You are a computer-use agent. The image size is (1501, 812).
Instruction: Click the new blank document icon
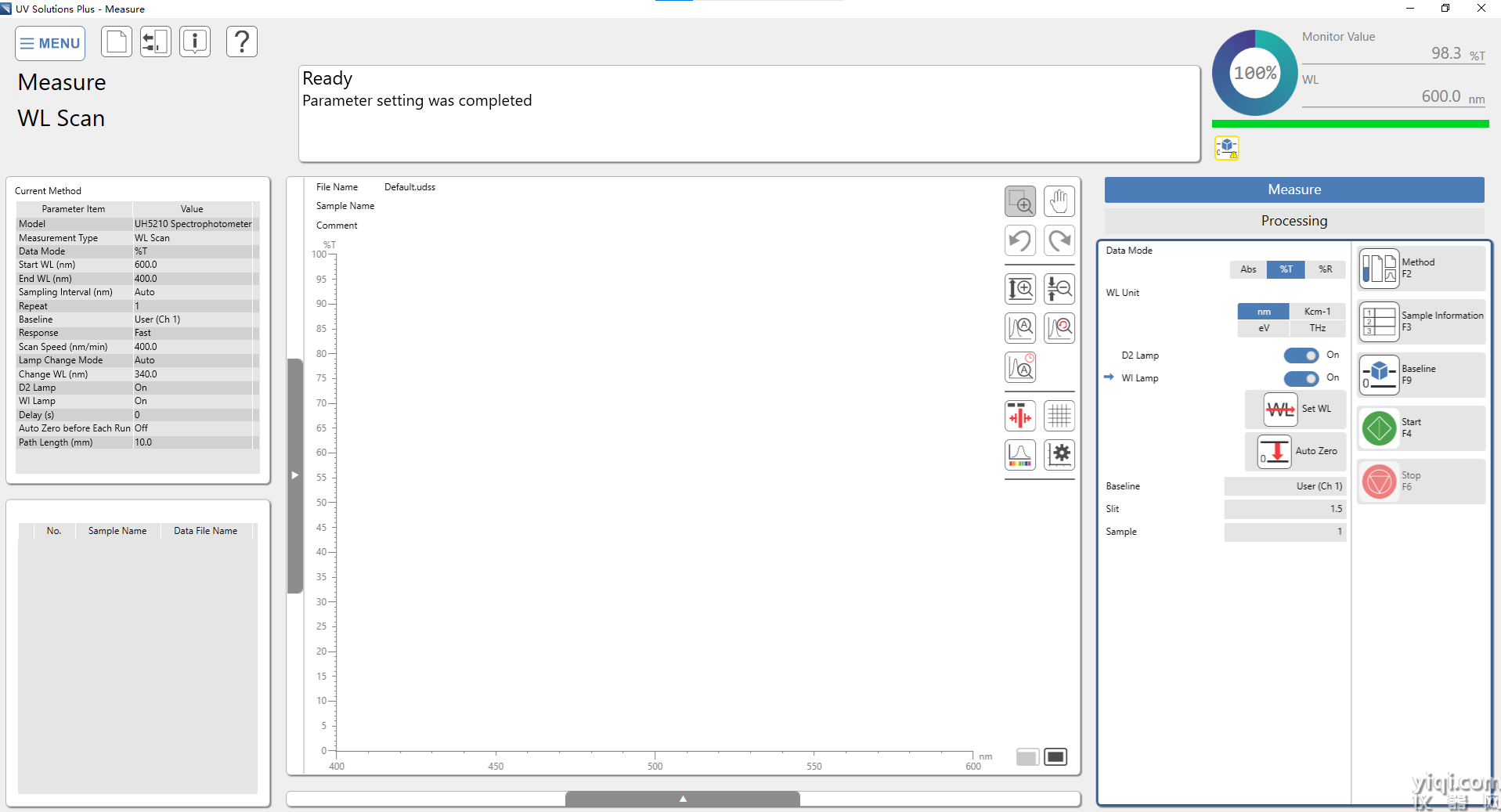point(117,42)
